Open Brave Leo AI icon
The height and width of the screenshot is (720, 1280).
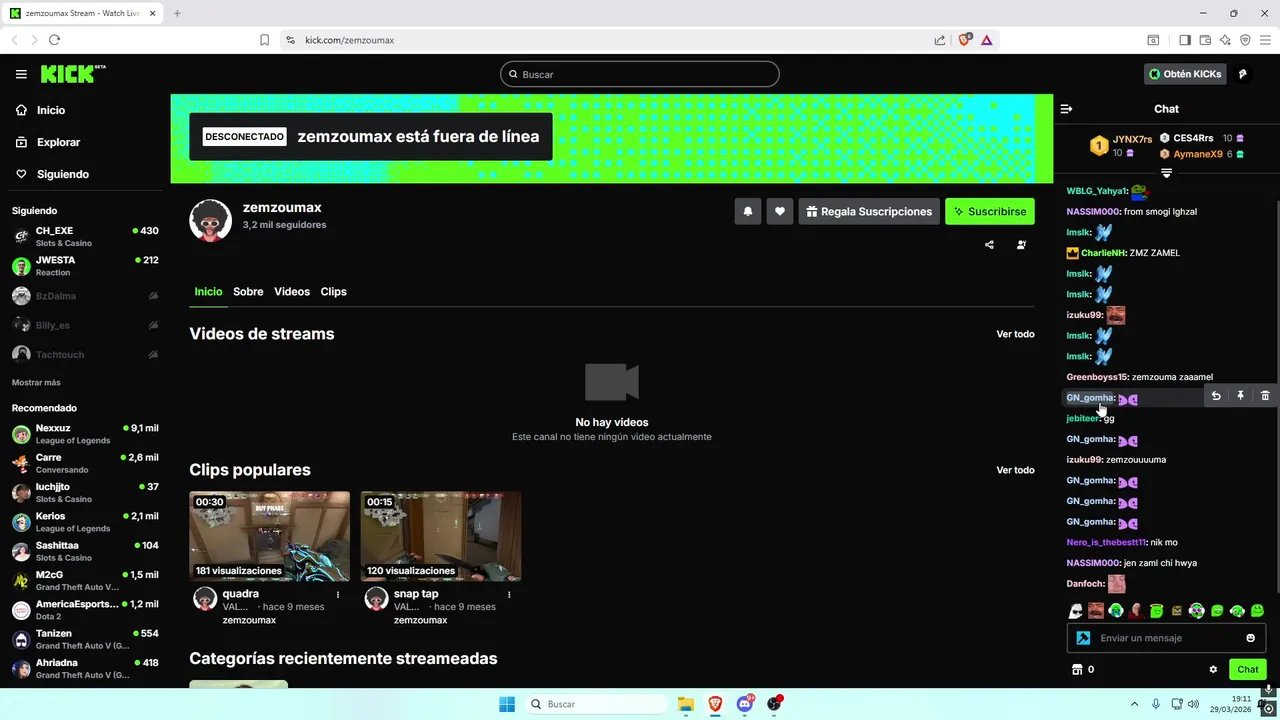click(1225, 40)
